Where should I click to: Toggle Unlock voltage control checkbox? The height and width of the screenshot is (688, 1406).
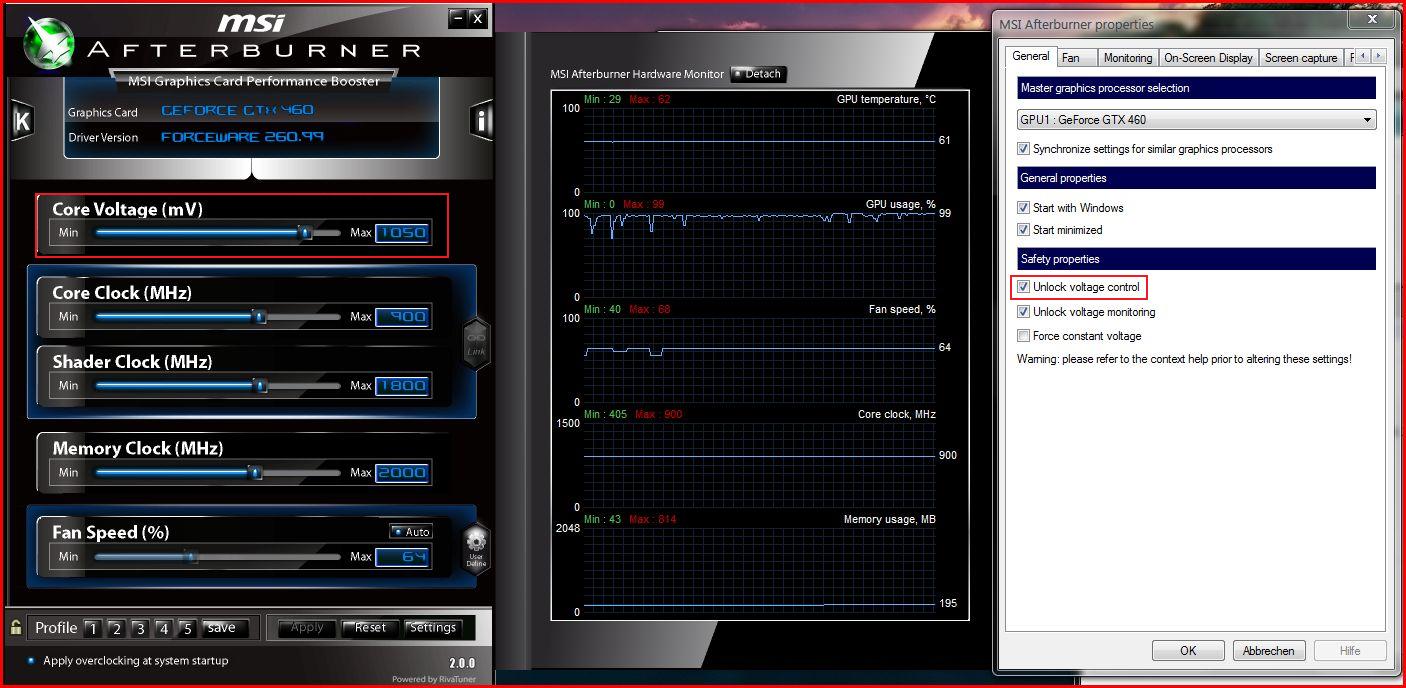click(x=1023, y=287)
